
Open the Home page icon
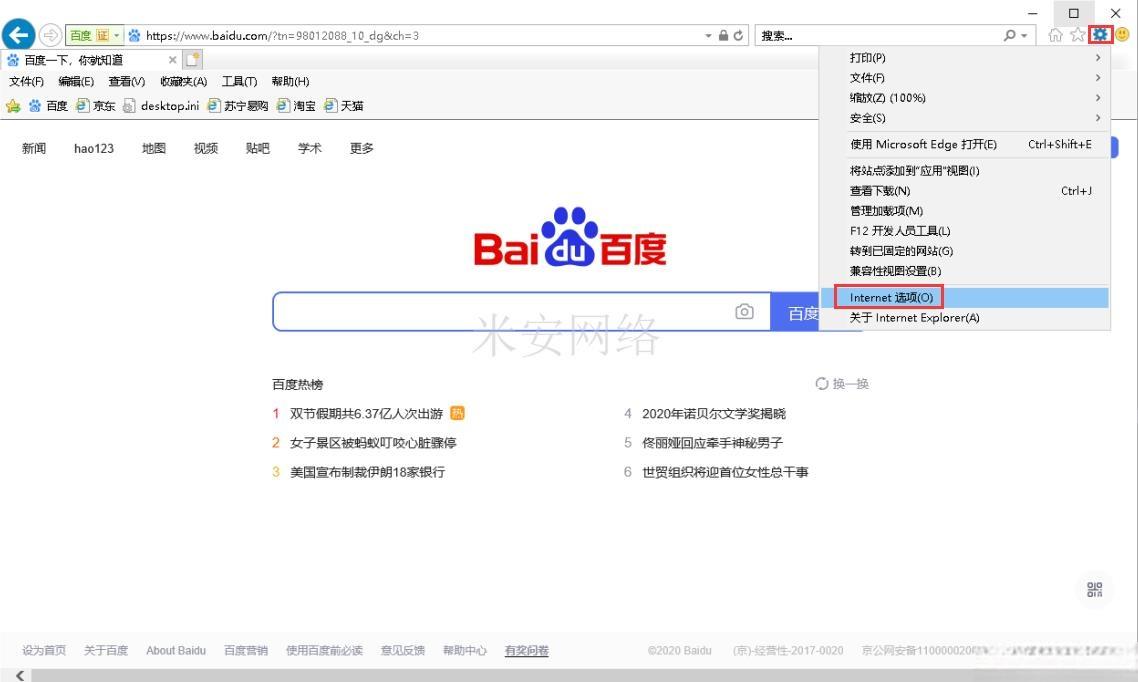tap(1055, 35)
